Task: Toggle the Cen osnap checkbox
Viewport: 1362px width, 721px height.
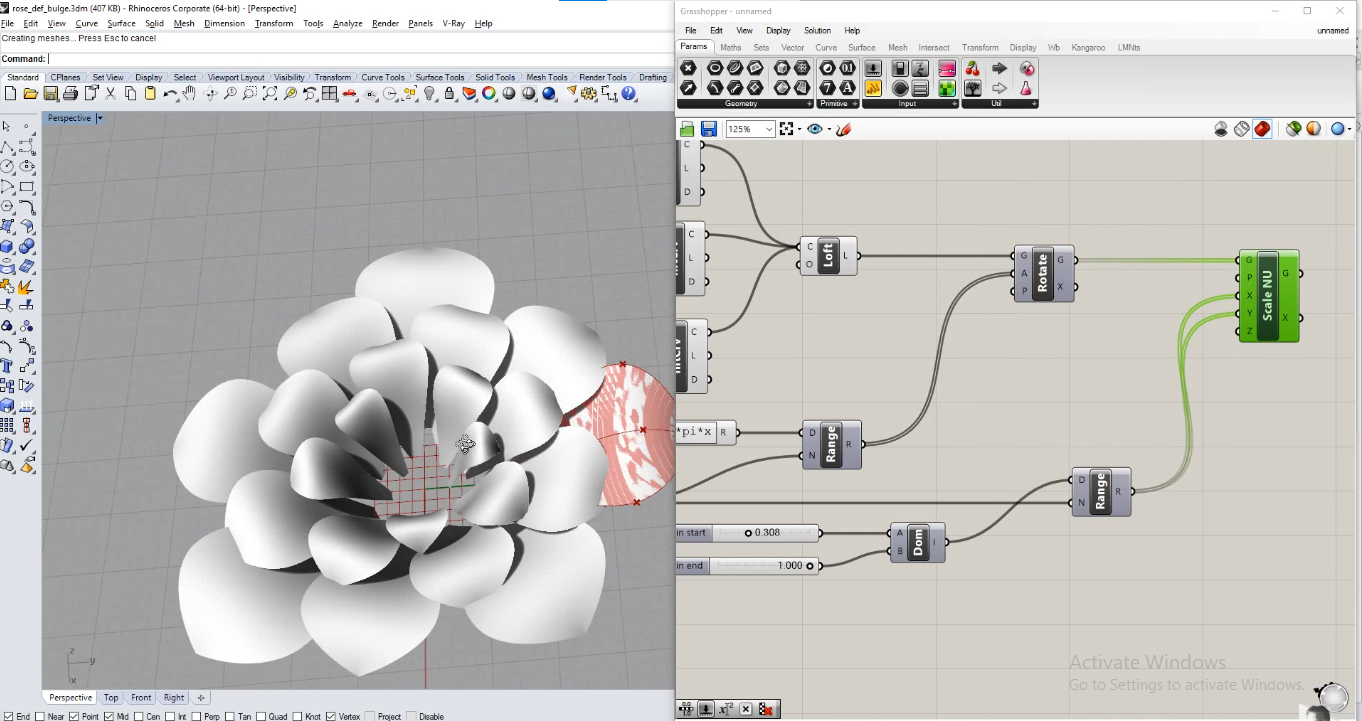Action: (x=139, y=716)
